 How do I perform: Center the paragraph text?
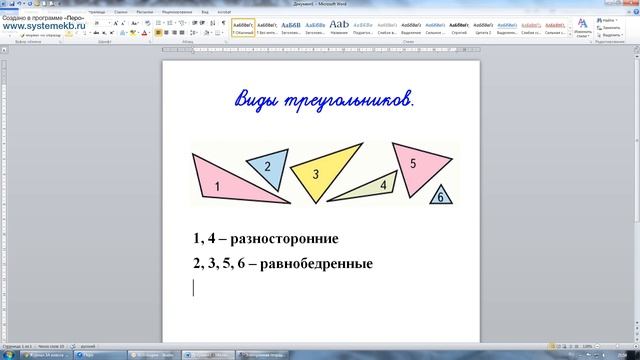166,33
